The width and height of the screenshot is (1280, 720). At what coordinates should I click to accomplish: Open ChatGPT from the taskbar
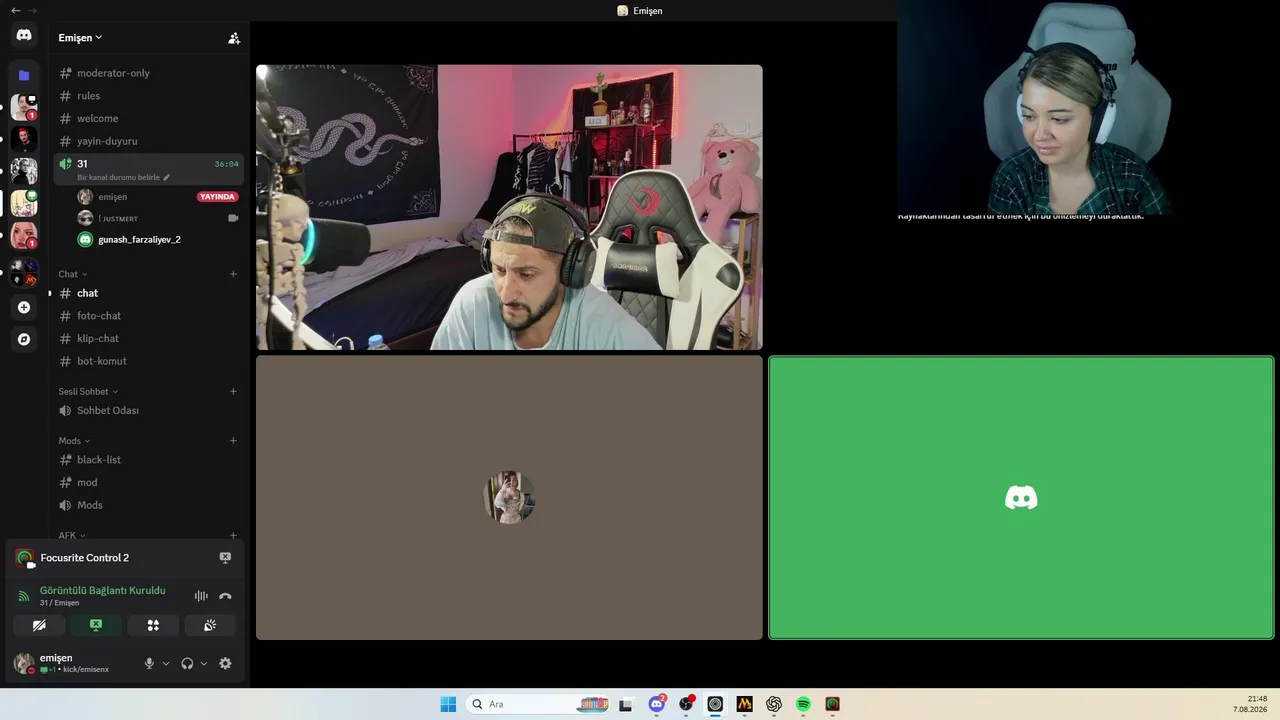[x=774, y=704]
